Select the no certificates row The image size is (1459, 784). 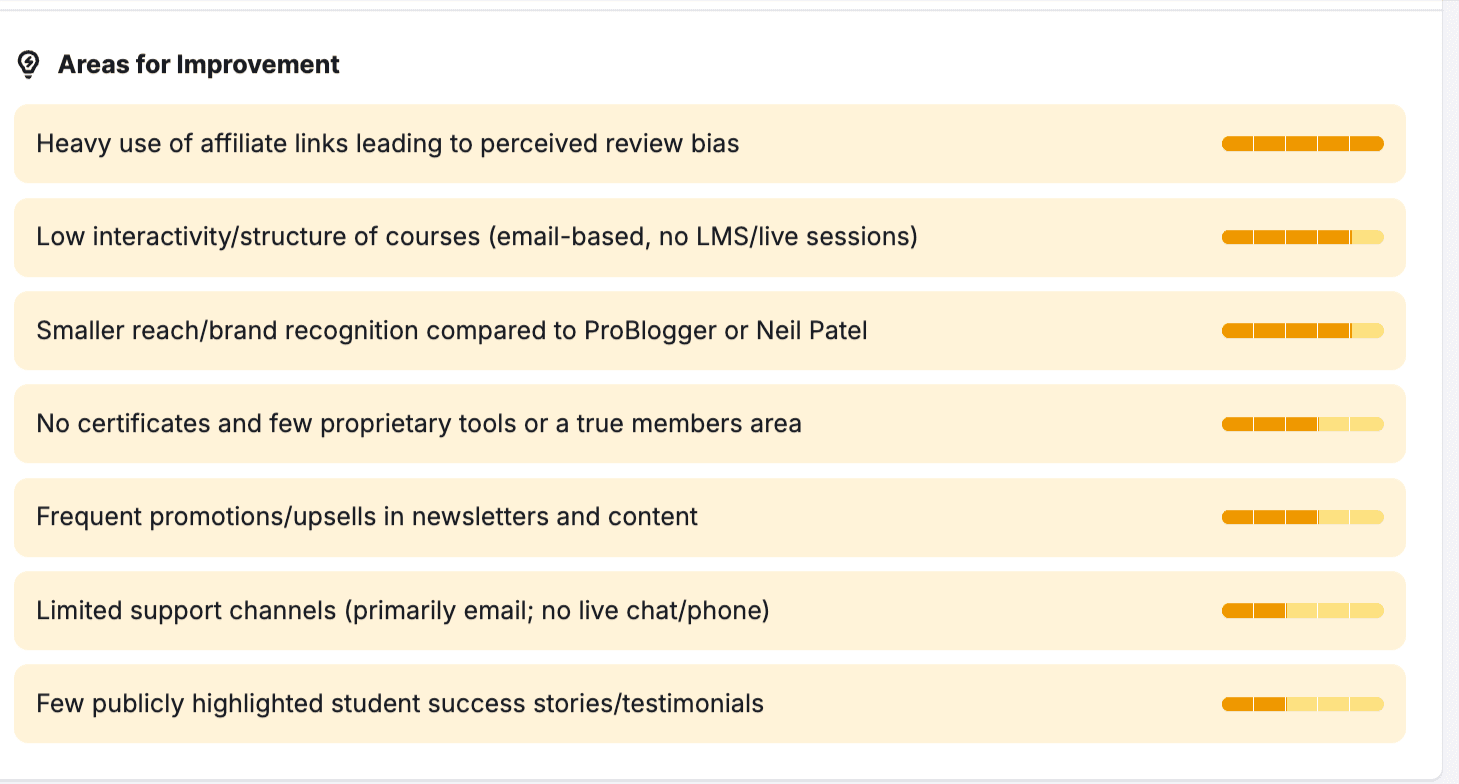click(x=710, y=424)
